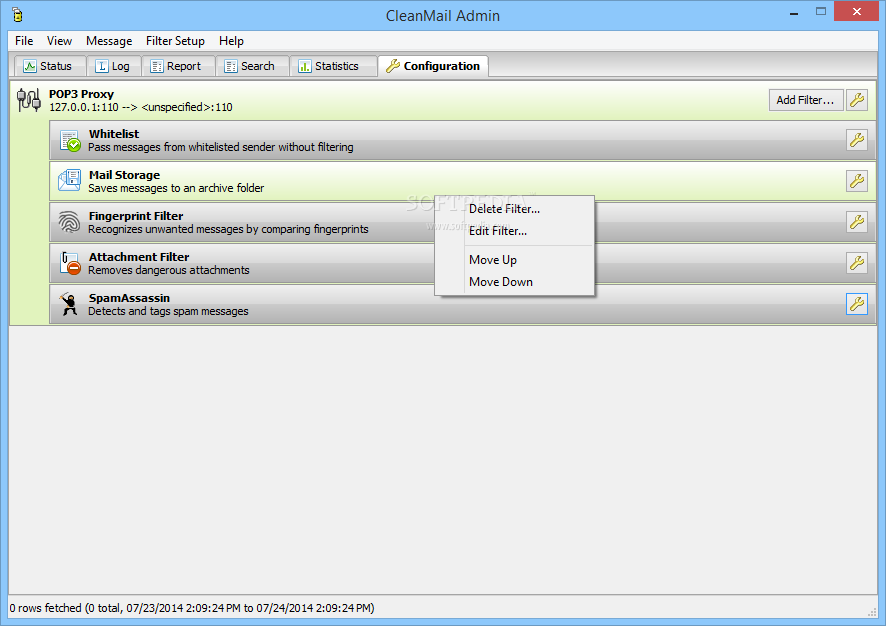Click wrench icon in Whitelist row
Screen dimensions: 886x626
click(x=857, y=140)
